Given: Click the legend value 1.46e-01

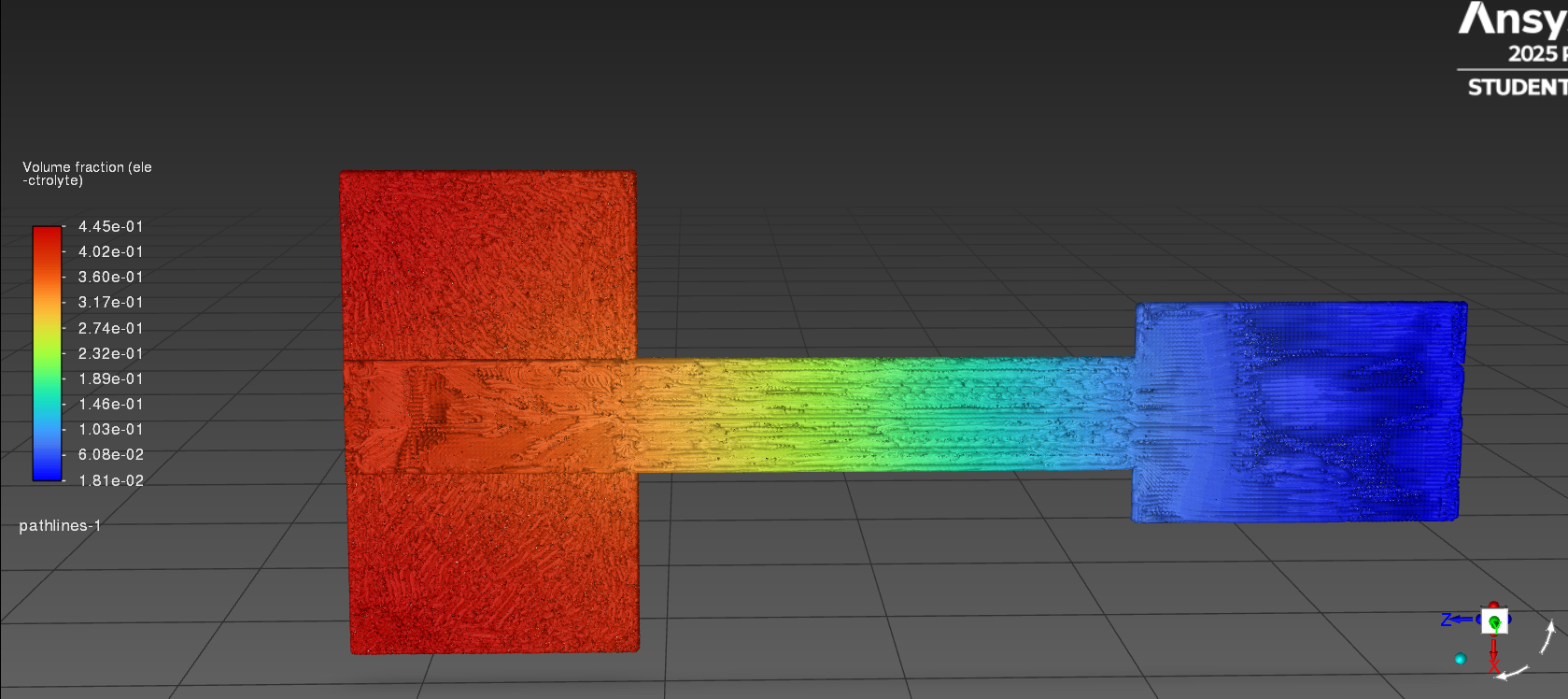Looking at the screenshot, I should click(111, 404).
